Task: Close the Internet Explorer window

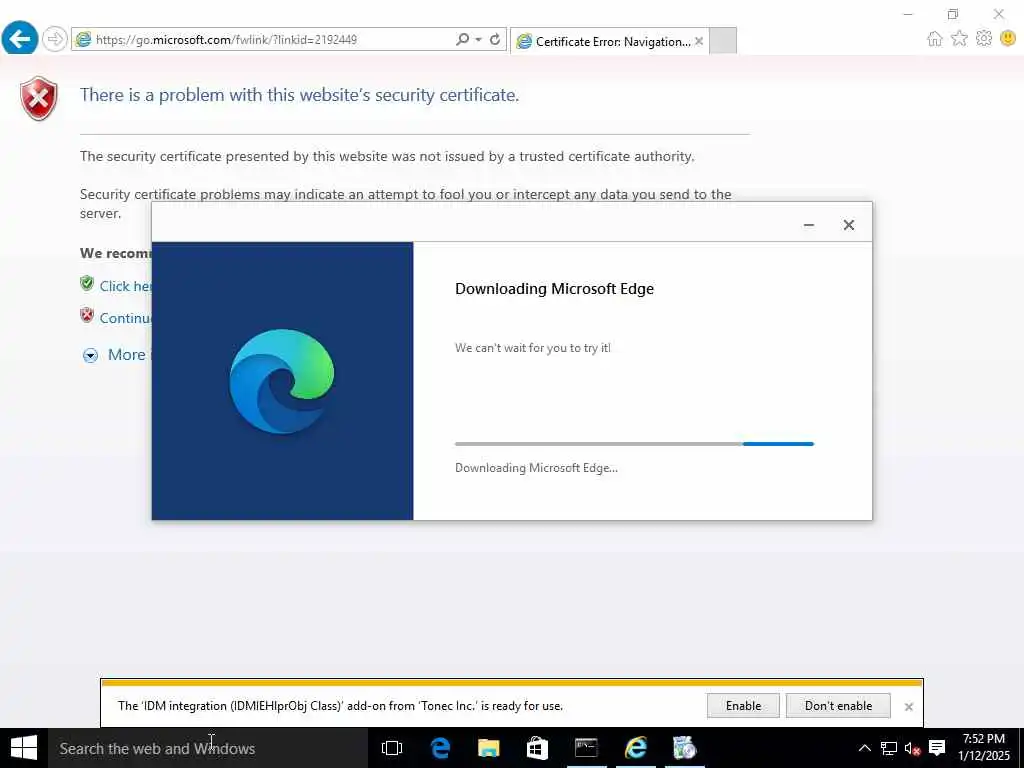Action: coord(999,14)
